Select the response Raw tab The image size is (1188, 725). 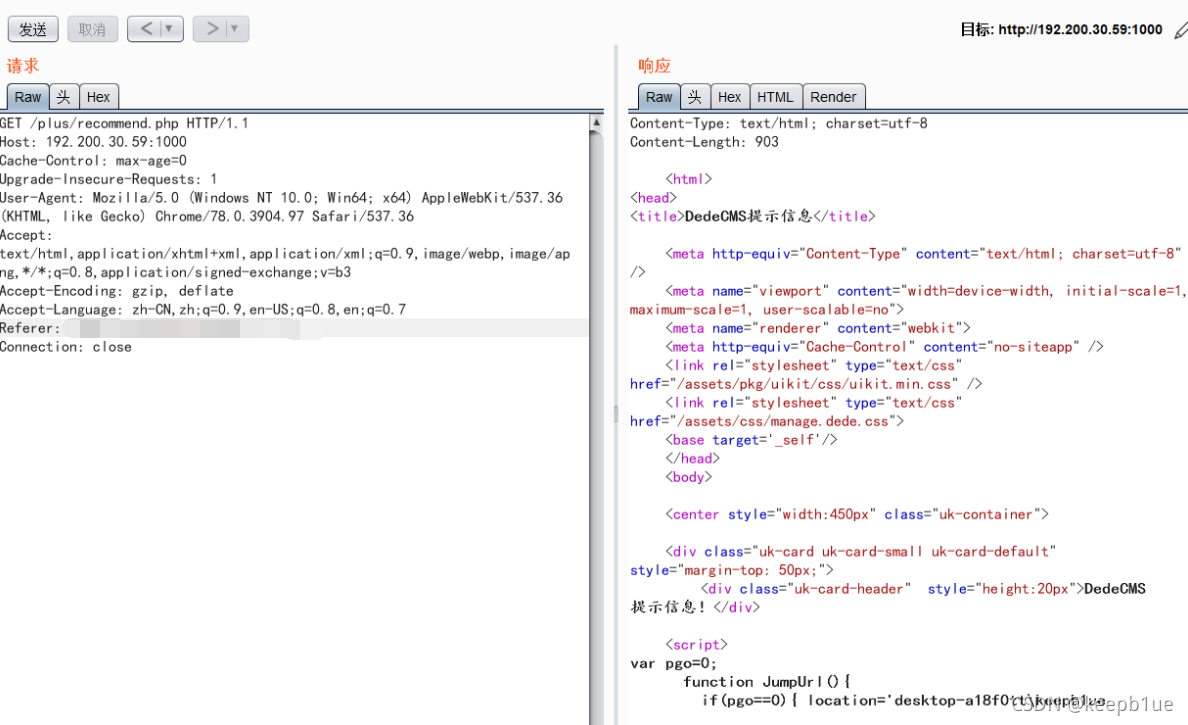pos(659,97)
